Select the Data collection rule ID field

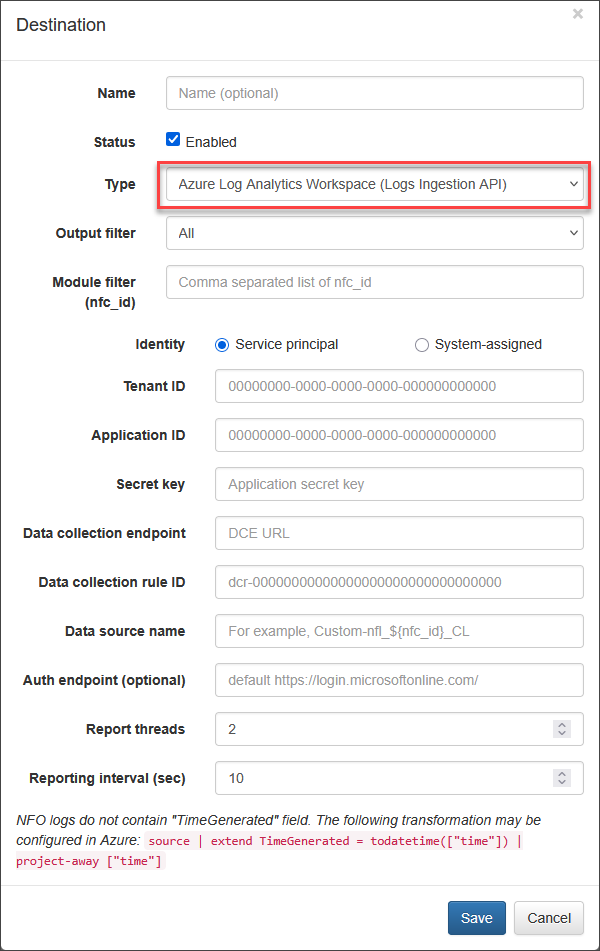(x=399, y=582)
